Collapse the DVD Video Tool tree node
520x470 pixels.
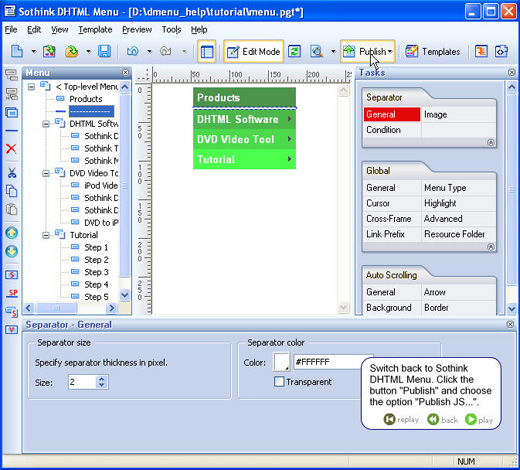click(46, 173)
